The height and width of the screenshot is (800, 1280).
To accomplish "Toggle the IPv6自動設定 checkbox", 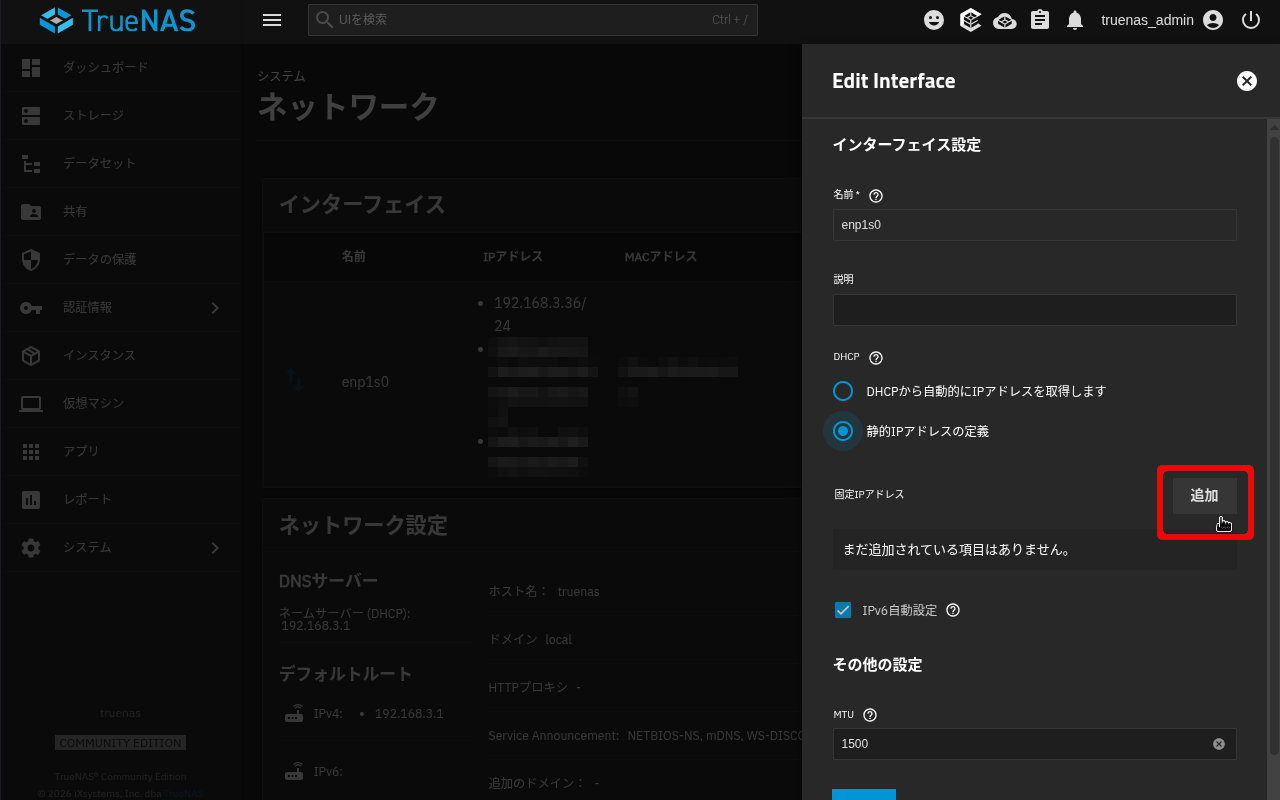I will point(843,610).
